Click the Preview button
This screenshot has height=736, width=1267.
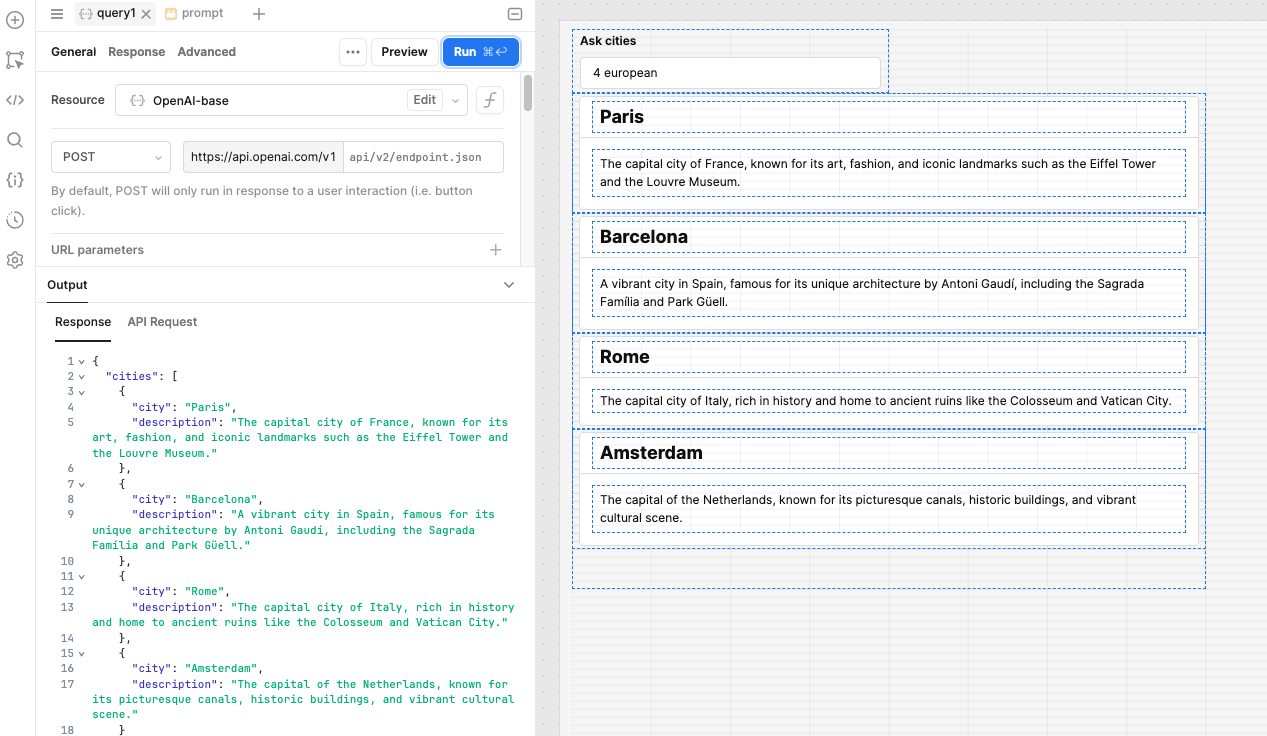coord(404,52)
